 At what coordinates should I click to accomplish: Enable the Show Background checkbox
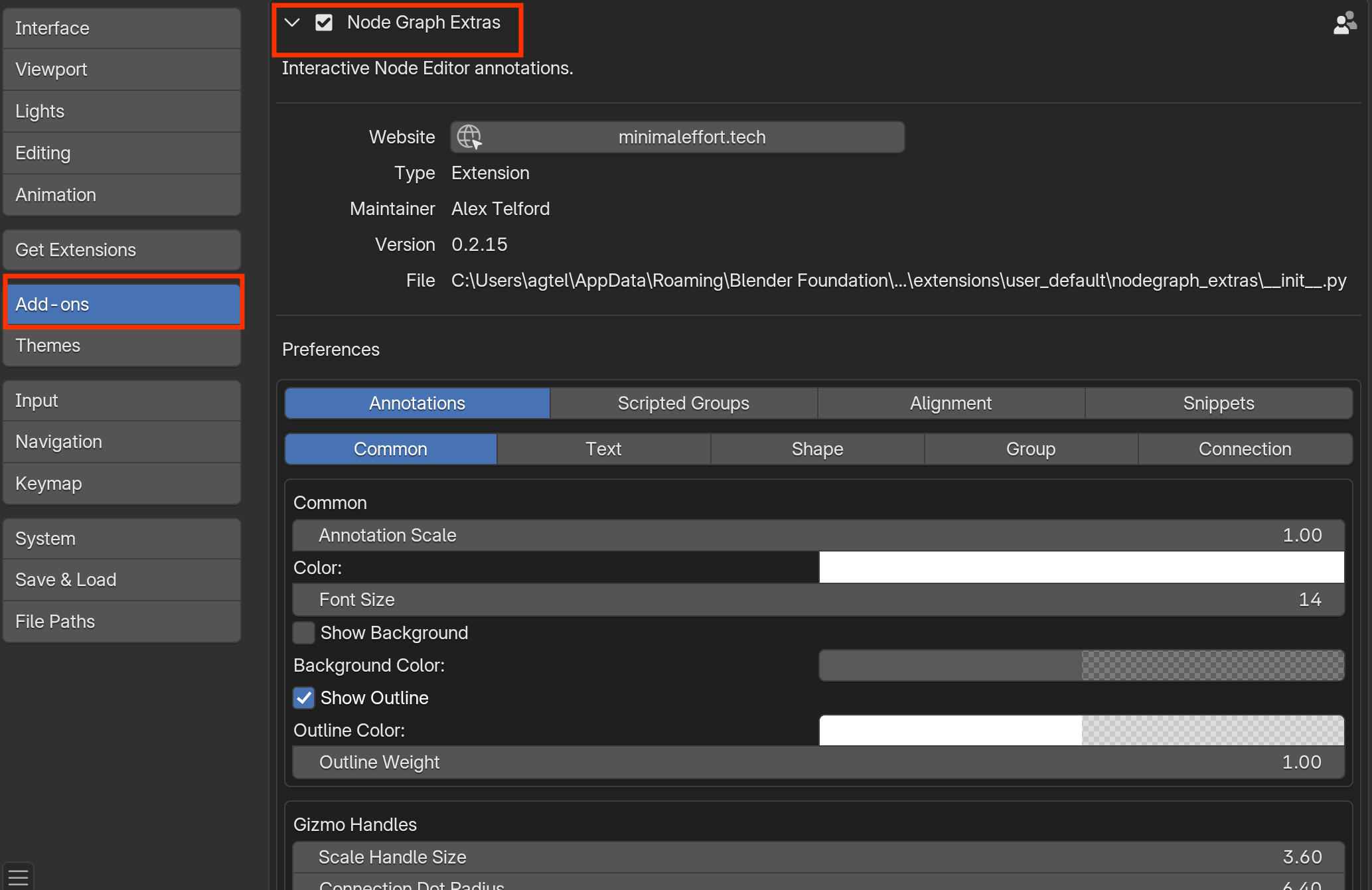click(x=304, y=632)
